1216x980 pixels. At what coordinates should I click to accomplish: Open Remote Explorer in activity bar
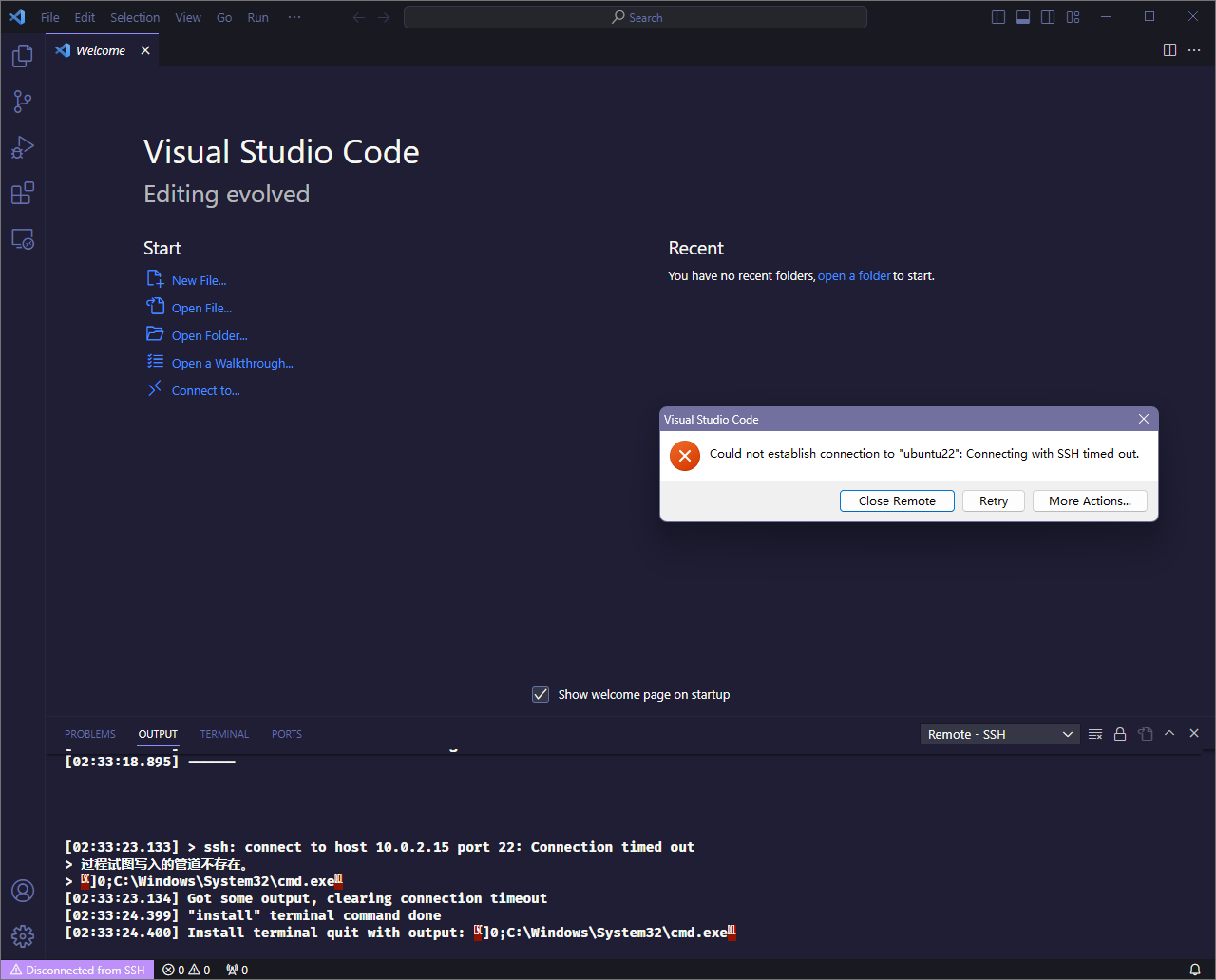[23, 239]
